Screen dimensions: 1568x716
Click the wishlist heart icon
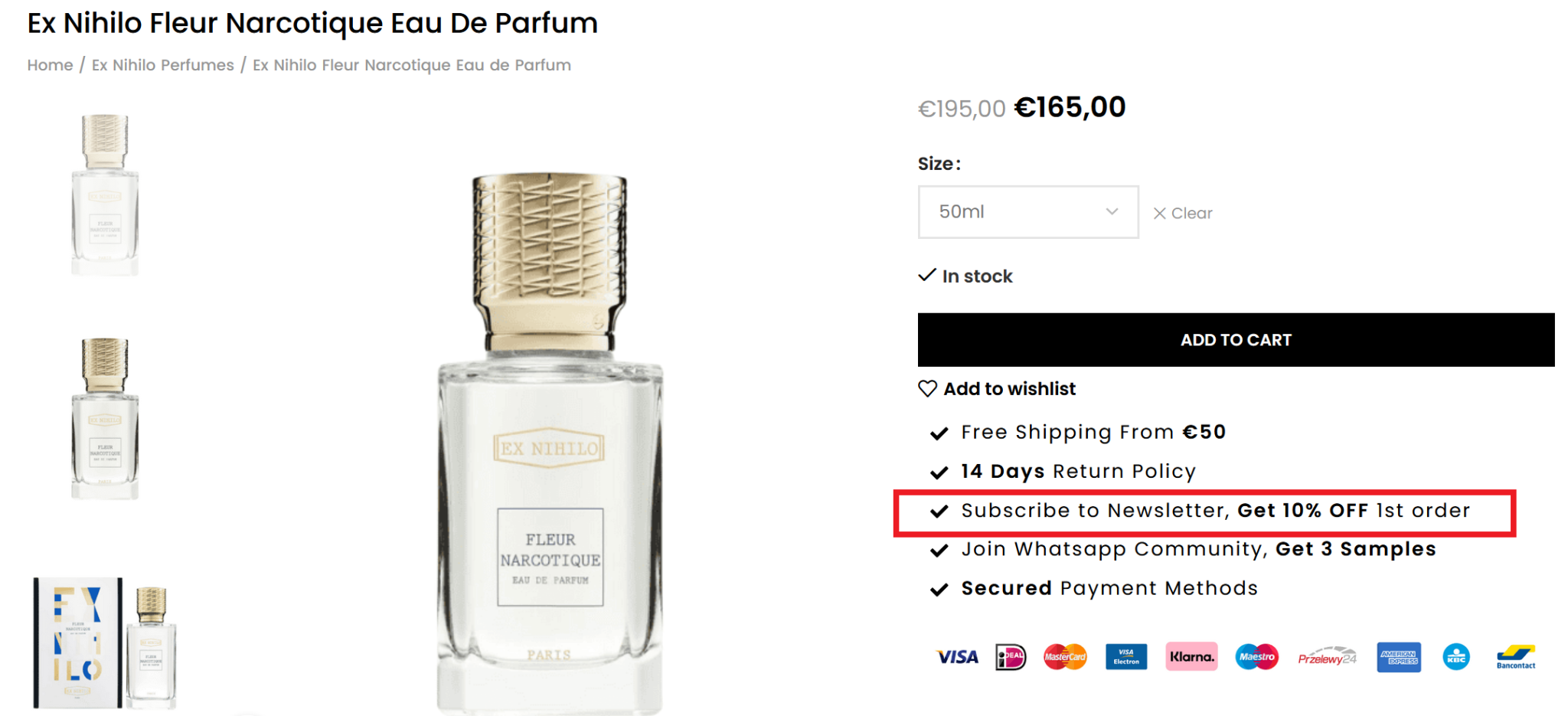click(x=927, y=389)
